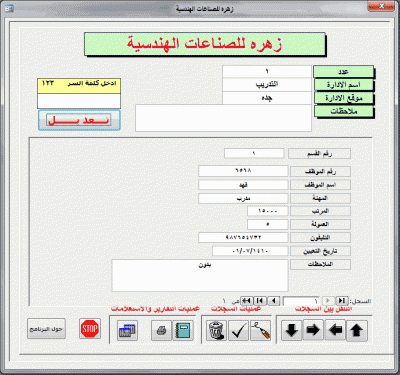Click the up arrow record navigation button
The width and height of the screenshot is (400, 375).
point(357,331)
